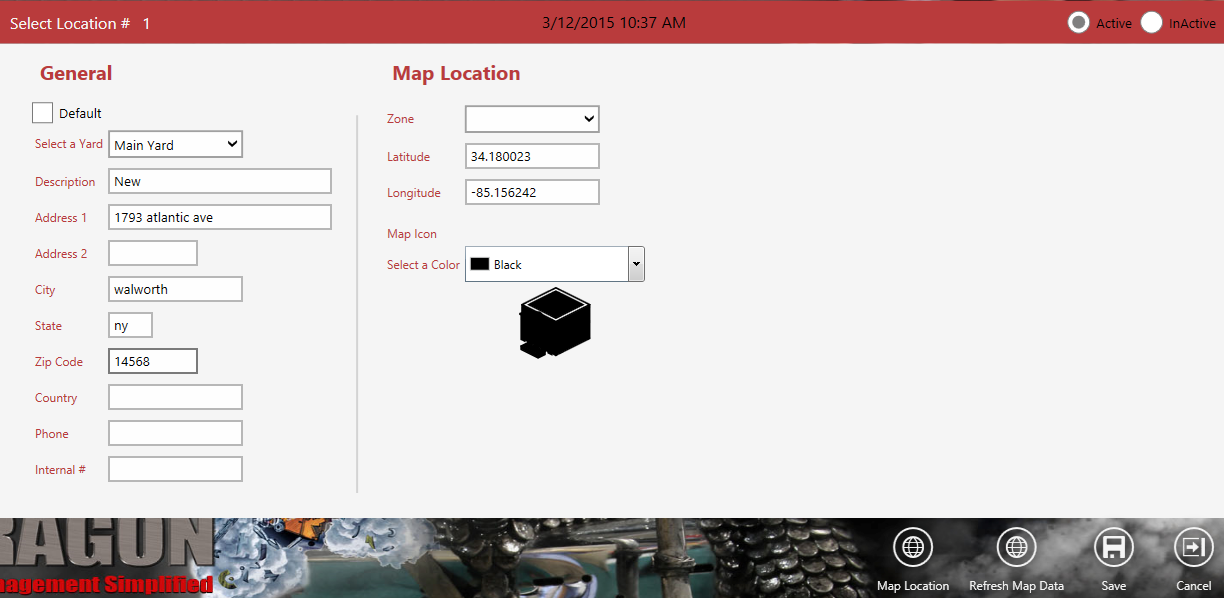This screenshot has height=598, width=1224.
Task: Click the black color swatch in color selector
Action: click(480, 265)
